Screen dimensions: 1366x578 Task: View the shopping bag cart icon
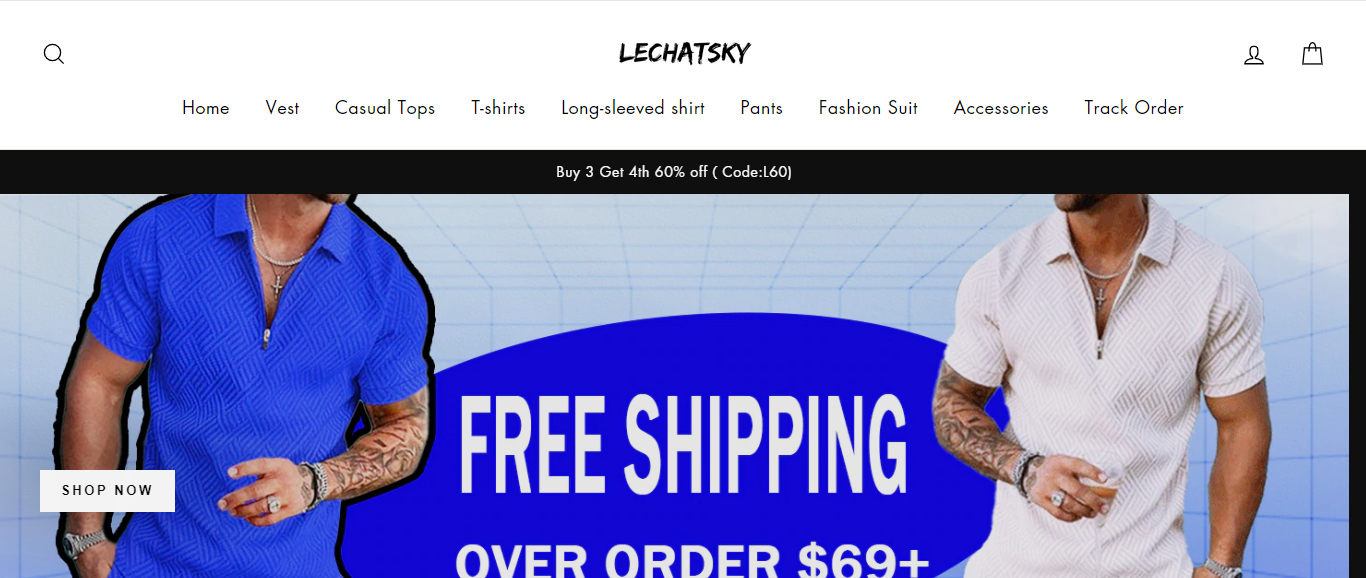[x=1312, y=54]
